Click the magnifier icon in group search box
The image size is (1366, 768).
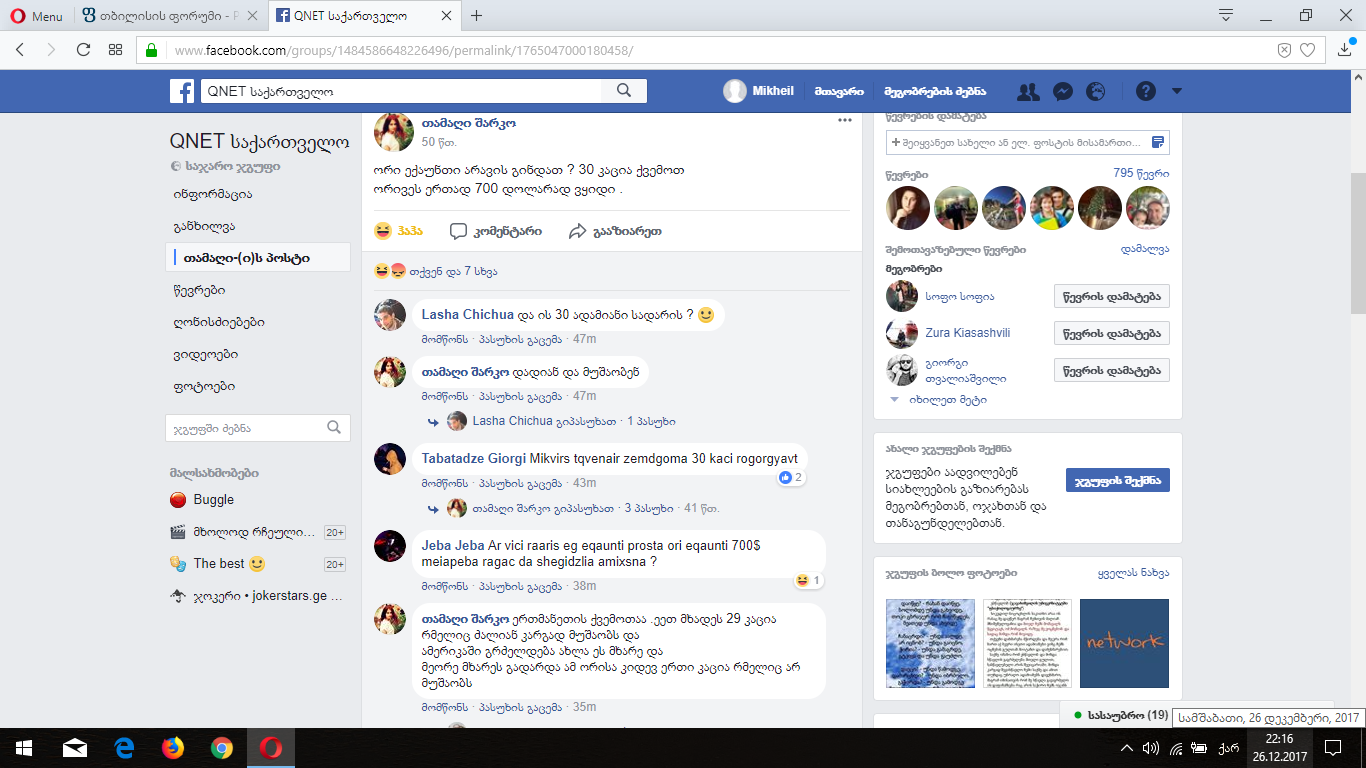(334, 428)
